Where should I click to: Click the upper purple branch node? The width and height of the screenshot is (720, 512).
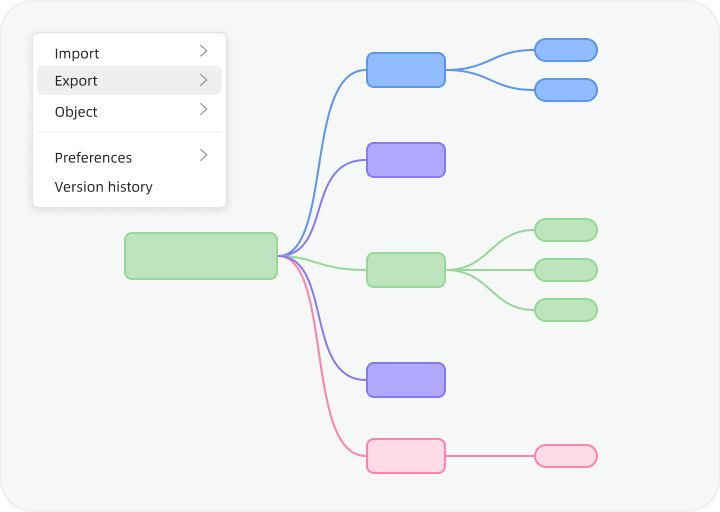[405, 160]
